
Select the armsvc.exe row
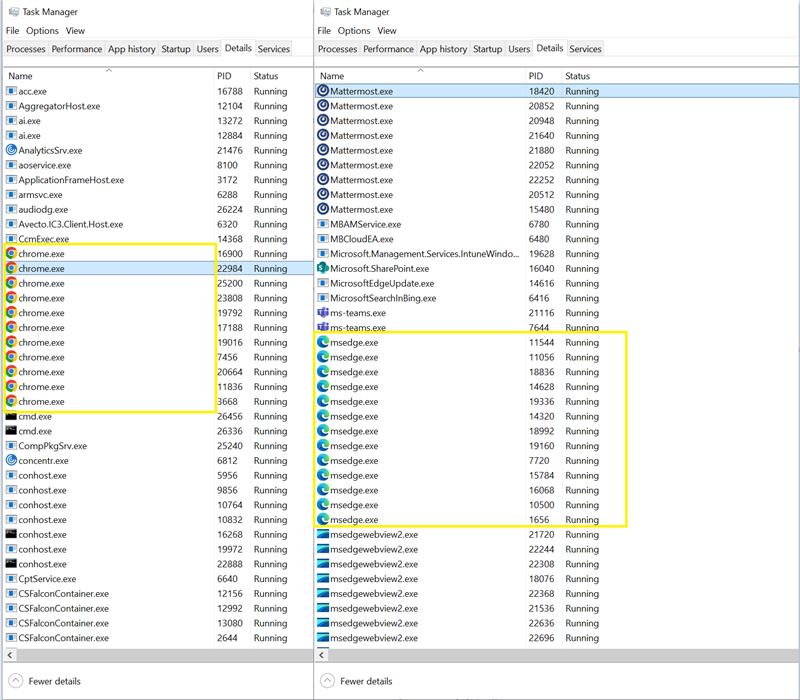pos(158,195)
